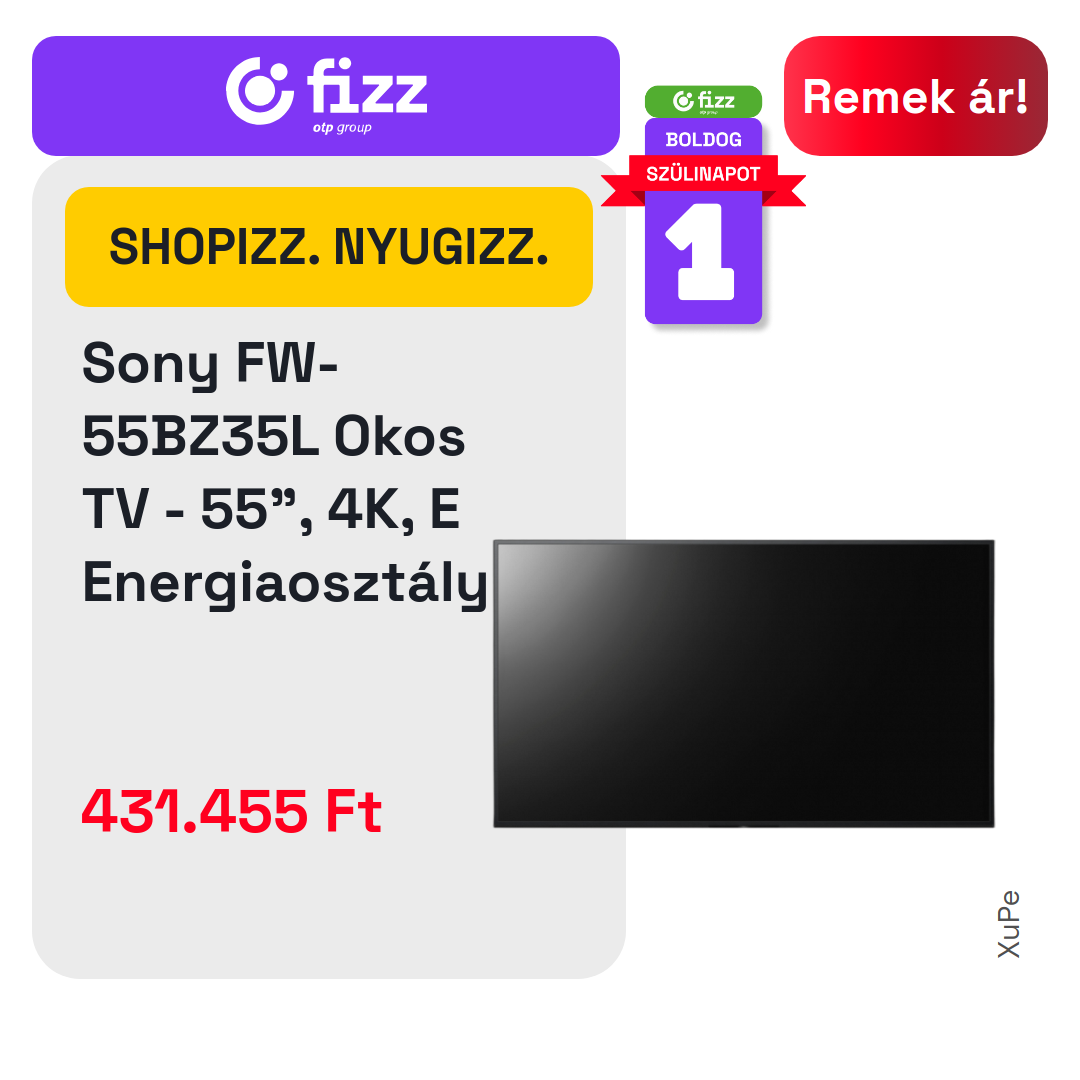The image size is (1080, 1080).
Task: Click the otp group subtitle text
Action: pos(342,128)
